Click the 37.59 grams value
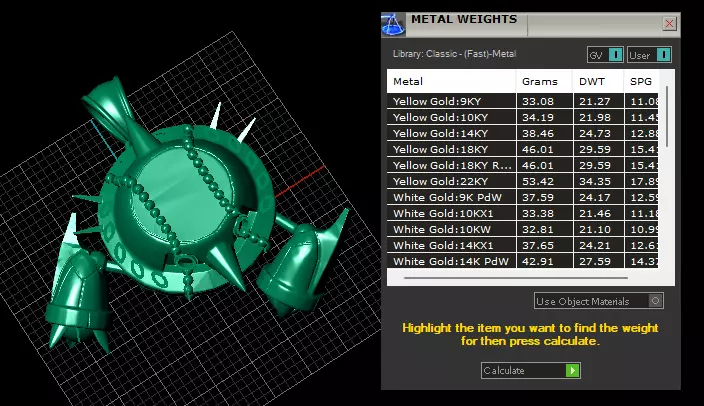This screenshot has height=406, width=704. (x=538, y=198)
